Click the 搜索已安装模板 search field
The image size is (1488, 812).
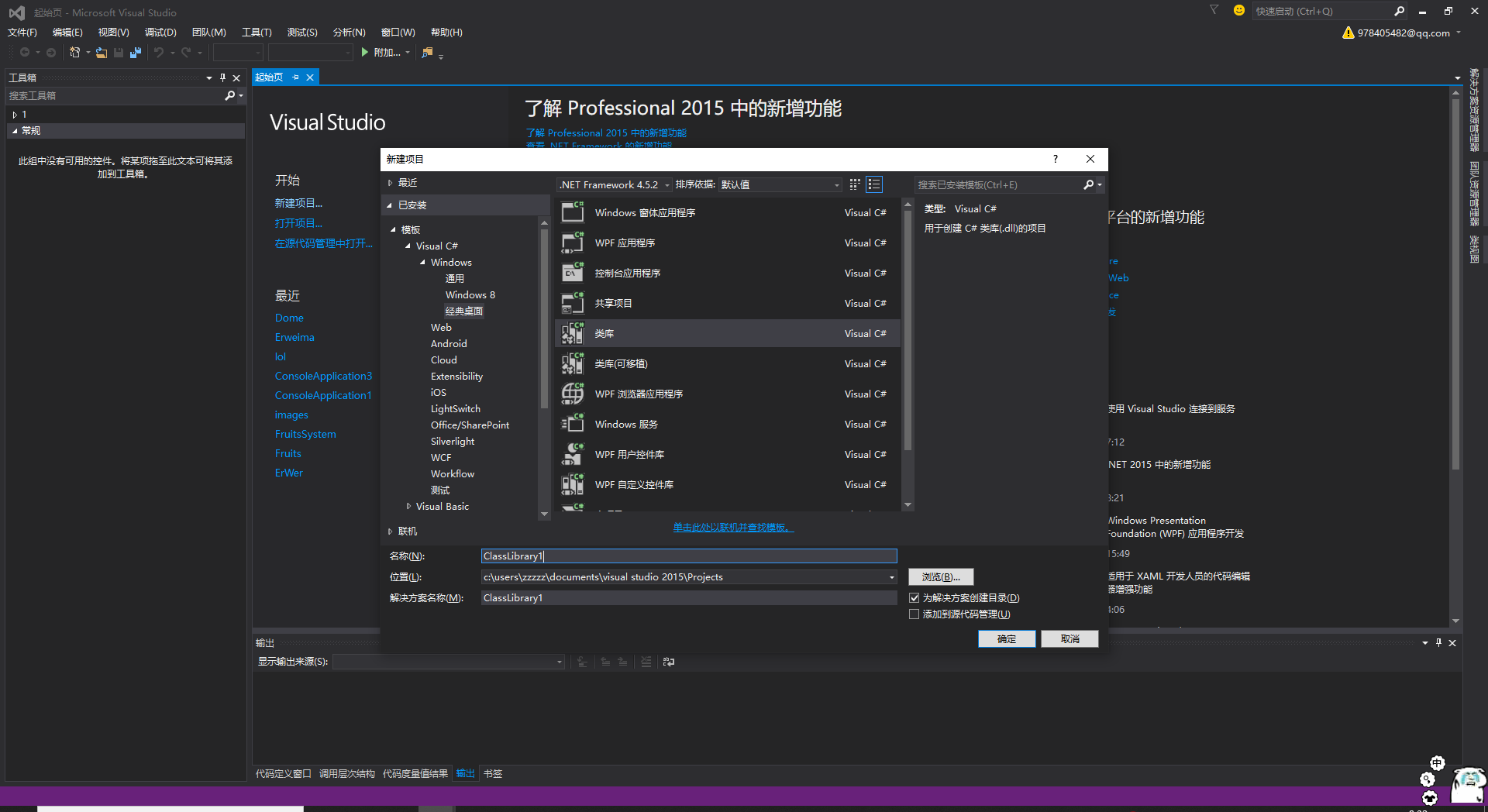[x=999, y=184]
